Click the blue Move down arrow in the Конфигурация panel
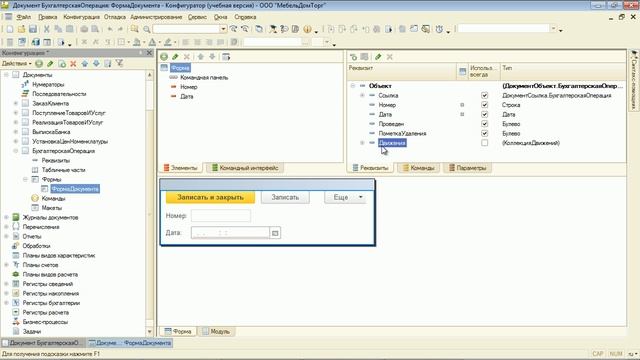Screen dimensions: 640x360 point(96,64)
